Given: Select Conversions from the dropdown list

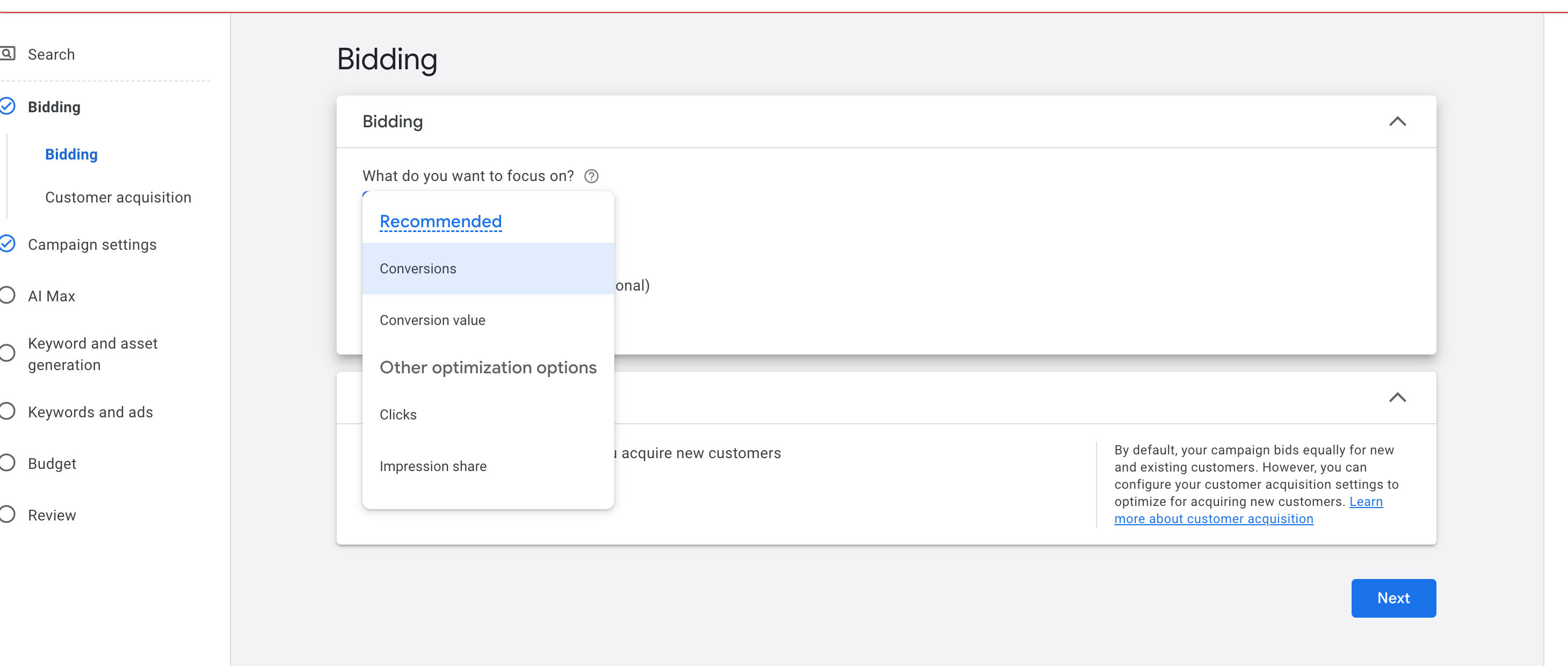Looking at the screenshot, I should tap(418, 269).
